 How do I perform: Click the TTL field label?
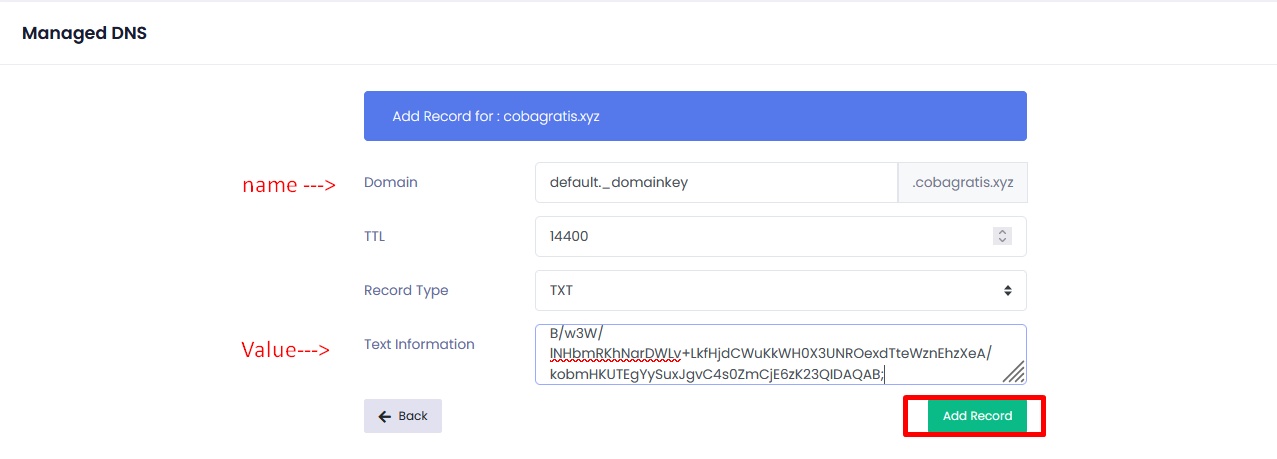[374, 237]
